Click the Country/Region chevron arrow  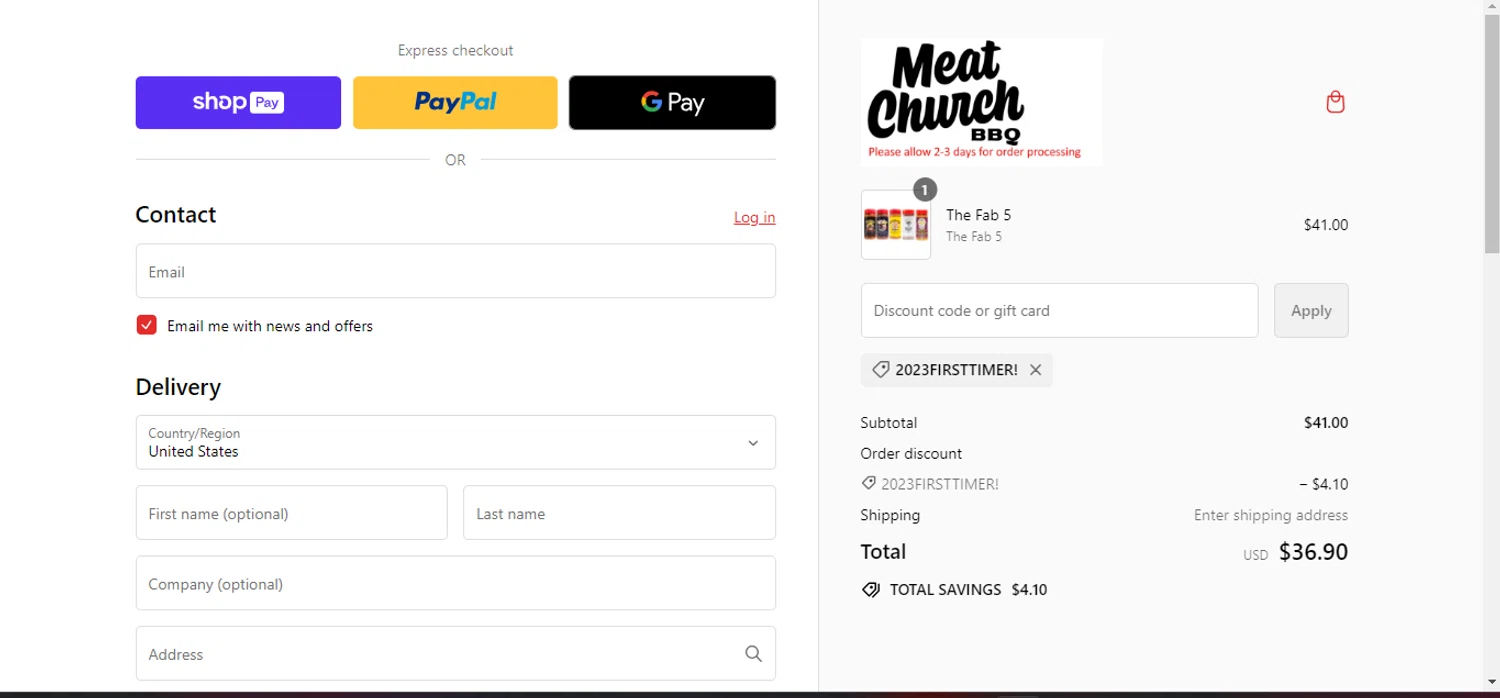753,443
